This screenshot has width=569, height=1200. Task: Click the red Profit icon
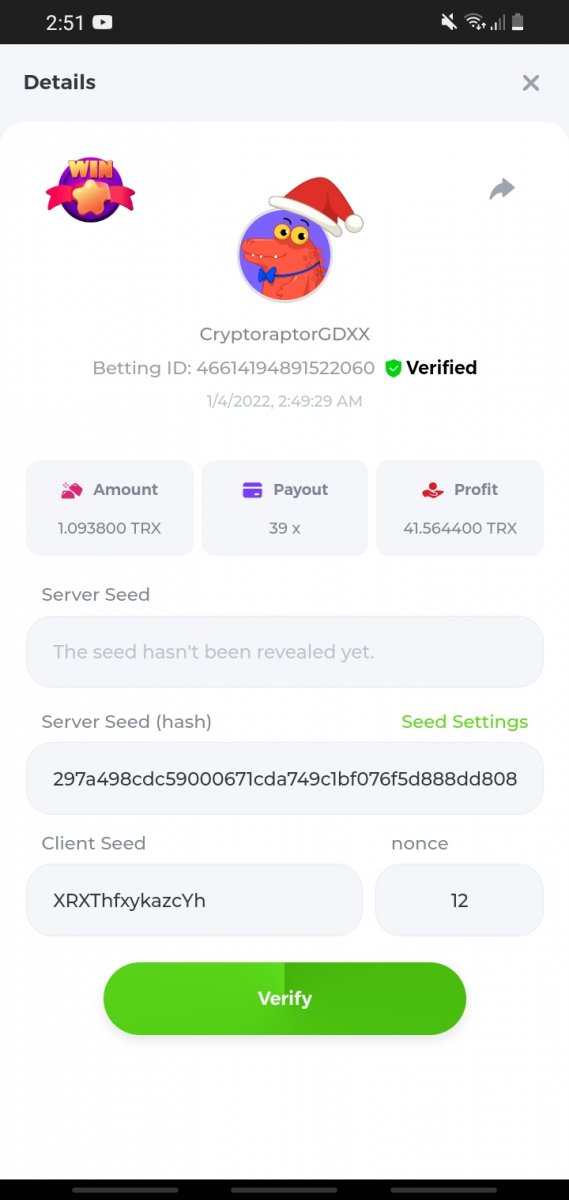tap(432, 490)
